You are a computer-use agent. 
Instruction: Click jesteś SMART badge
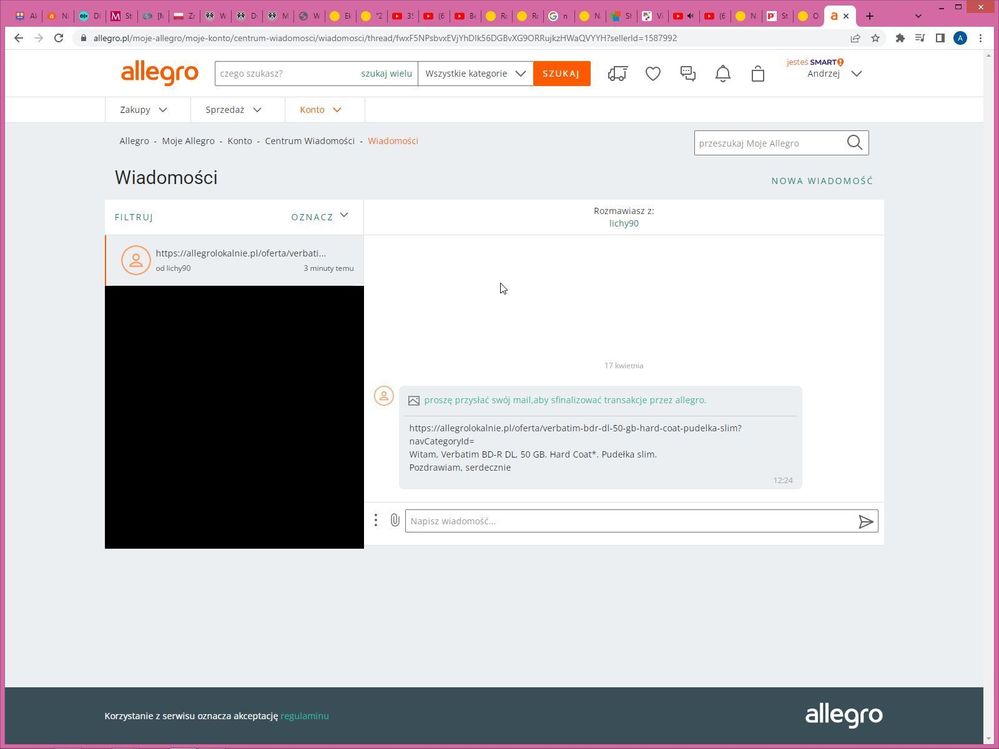coord(816,62)
